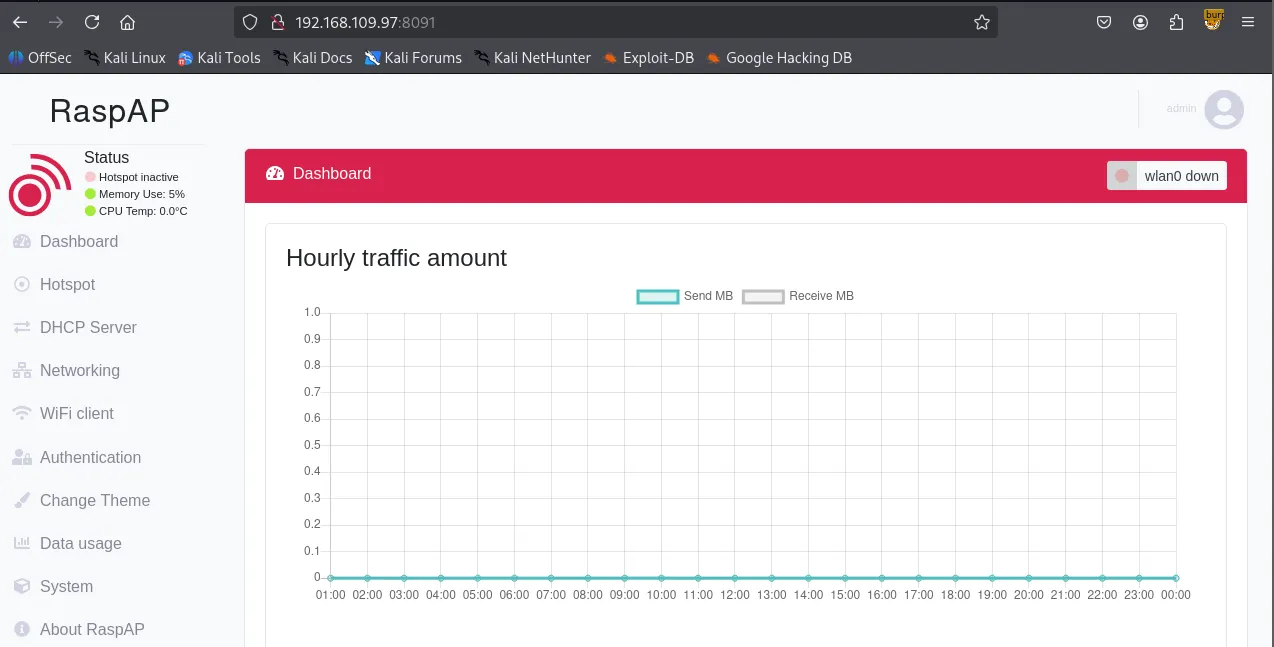The image size is (1274, 647).
Task: Open the Authentication menu item
Action: click(90, 458)
